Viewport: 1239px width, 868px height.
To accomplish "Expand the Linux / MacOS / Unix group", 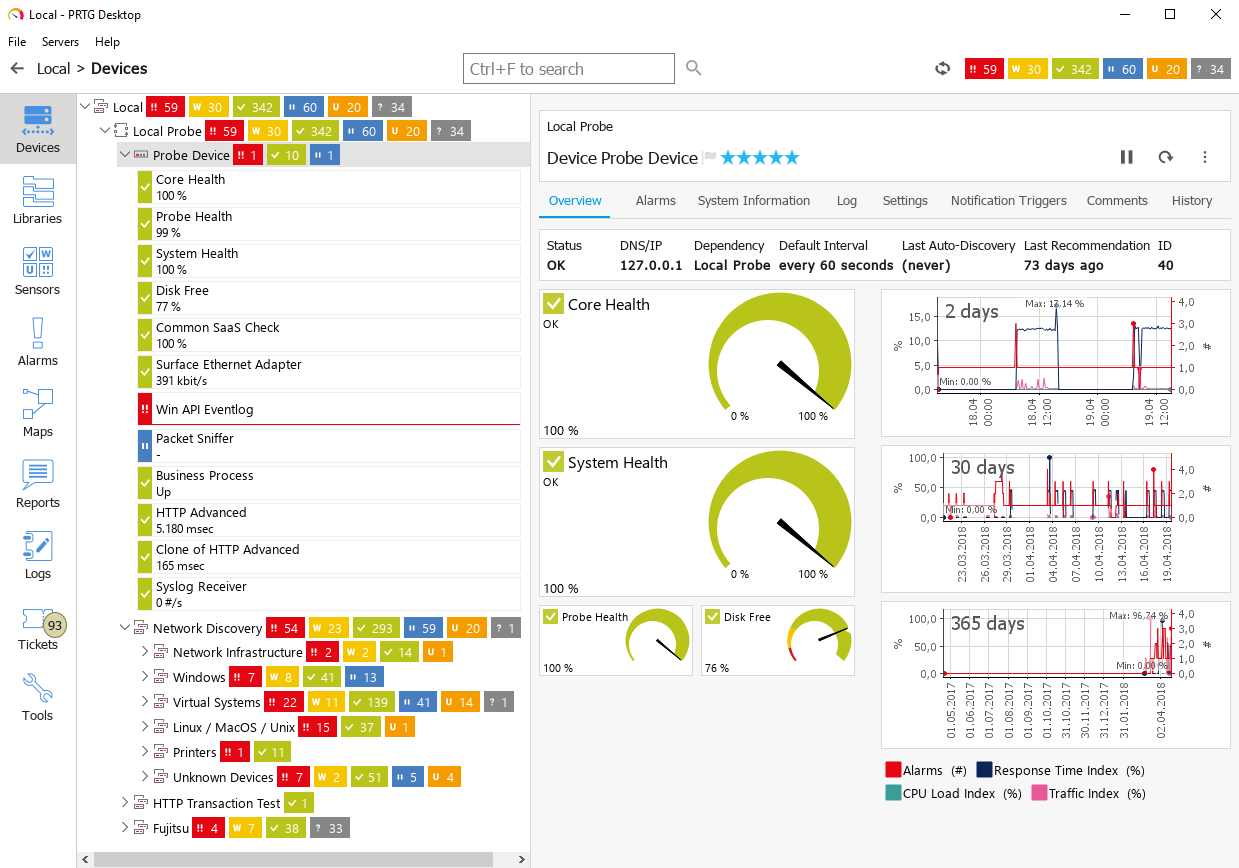I will tap(145, 727).
